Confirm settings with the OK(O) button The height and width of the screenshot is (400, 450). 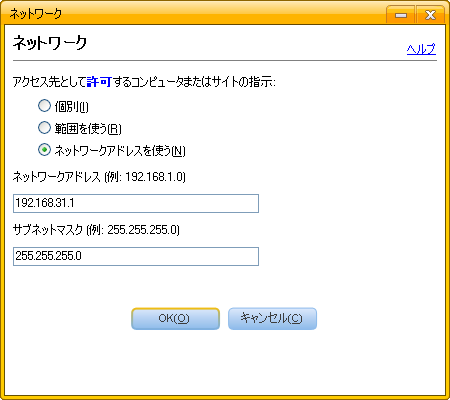[x=175, y=319]
